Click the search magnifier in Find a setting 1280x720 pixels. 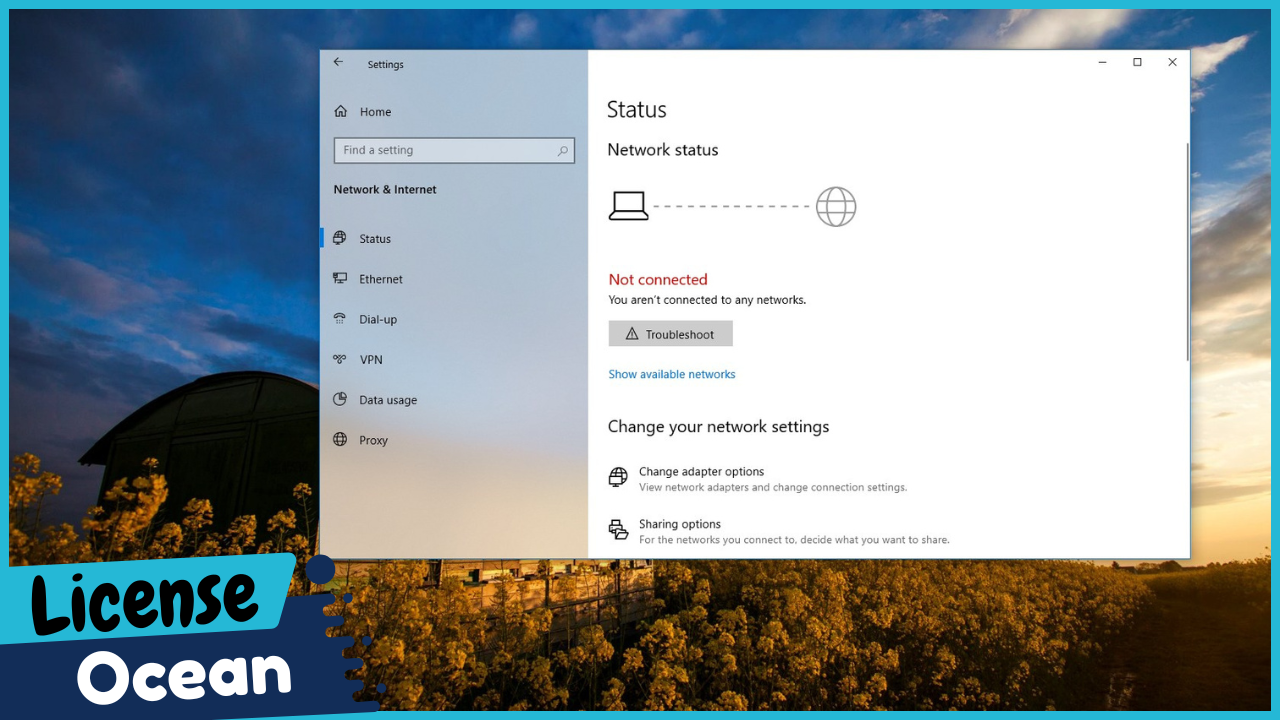[563, 150]
